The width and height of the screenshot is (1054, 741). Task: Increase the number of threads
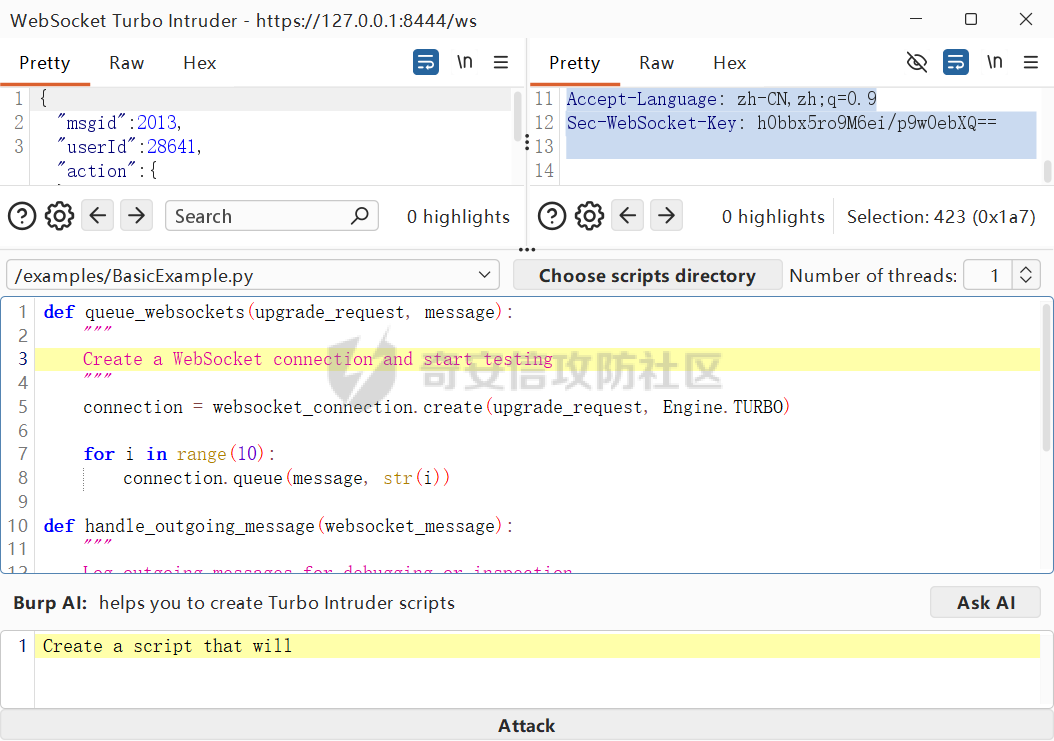coord(1026,268)
